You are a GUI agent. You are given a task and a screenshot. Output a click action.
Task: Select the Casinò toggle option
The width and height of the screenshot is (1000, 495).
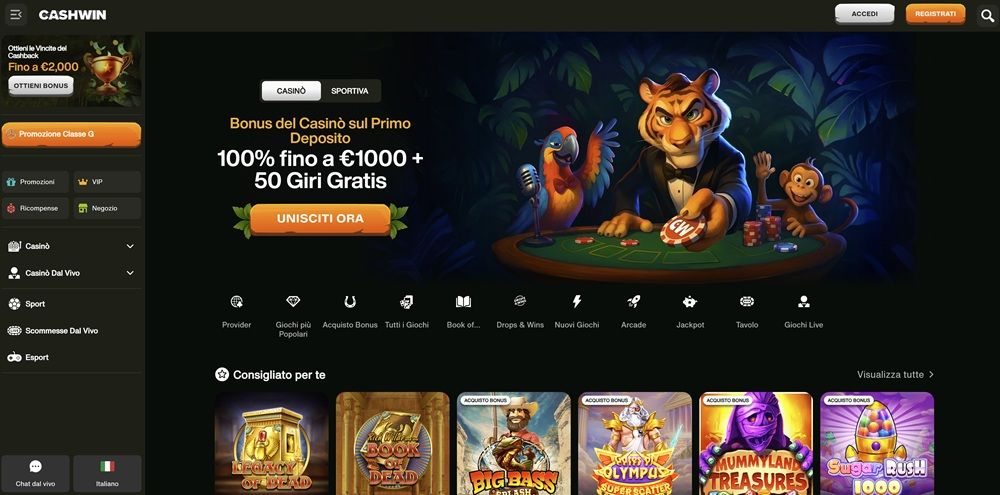[x=291, y=91]
